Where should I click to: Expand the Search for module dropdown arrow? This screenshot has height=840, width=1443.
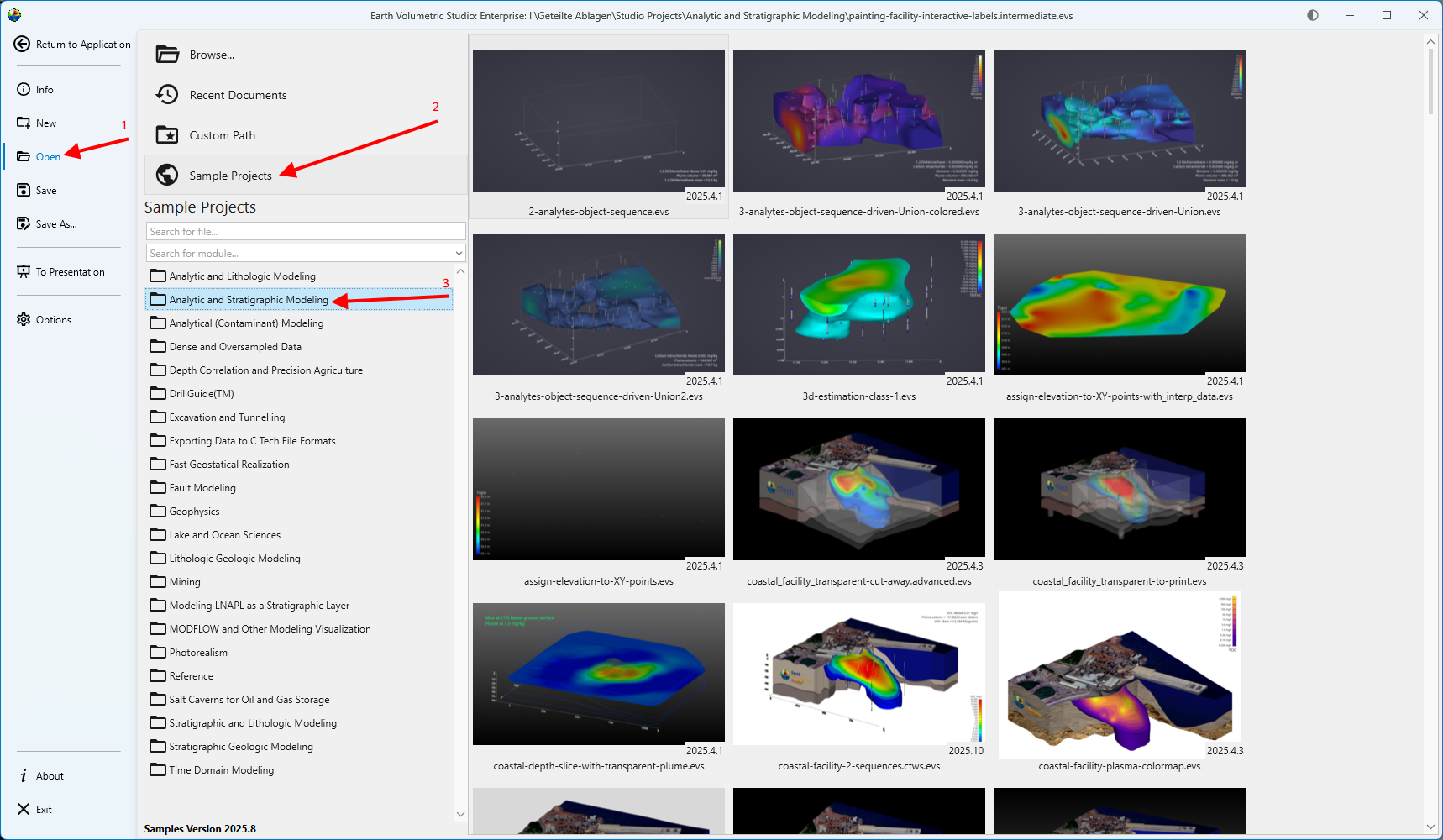point(459,254)
